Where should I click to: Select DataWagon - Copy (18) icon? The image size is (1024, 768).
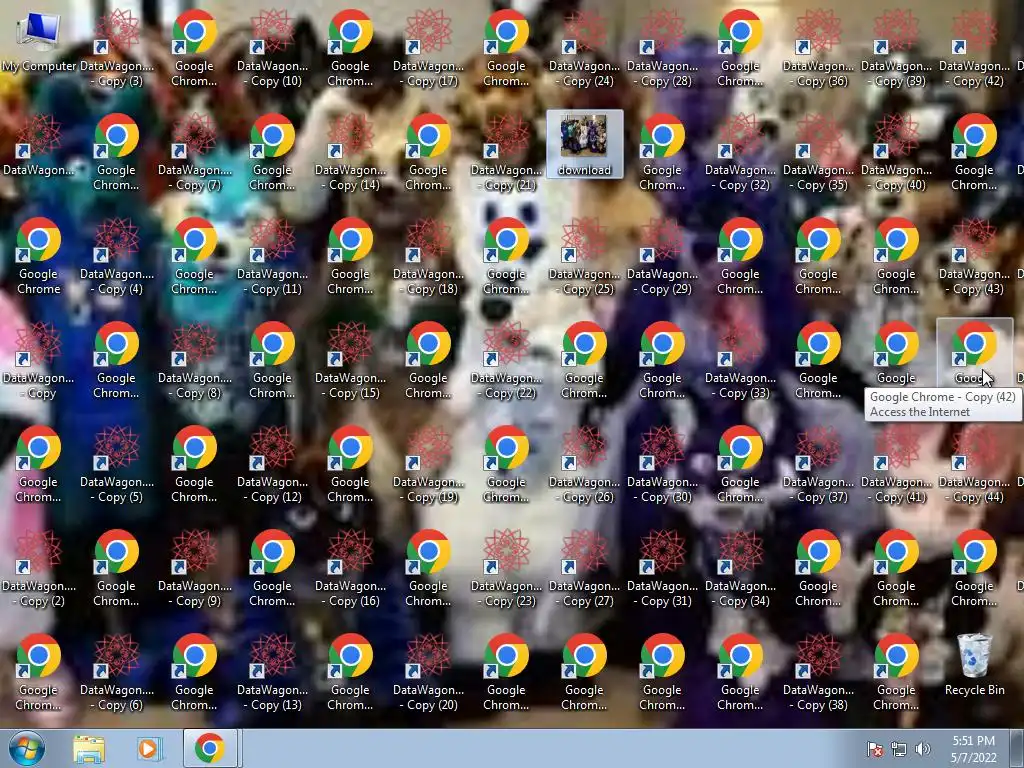click(429, 255)
